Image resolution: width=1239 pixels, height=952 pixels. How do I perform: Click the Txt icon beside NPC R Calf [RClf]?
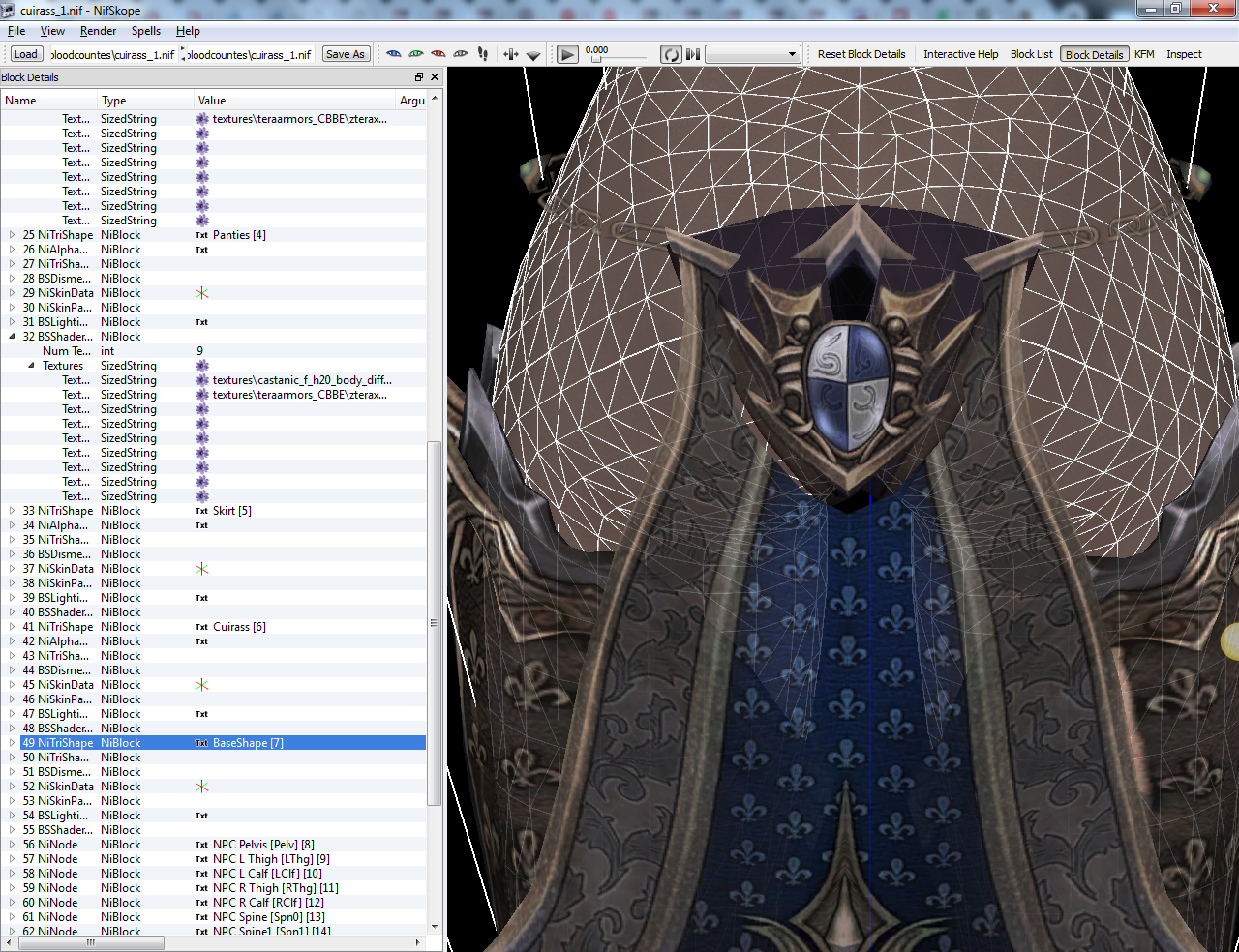click(201, 903)
